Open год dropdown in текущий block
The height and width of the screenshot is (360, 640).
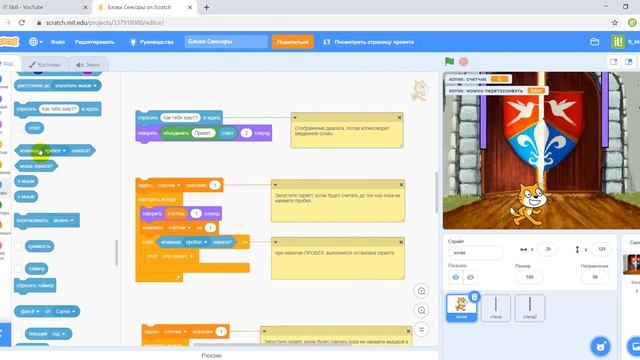click(58, 334)
